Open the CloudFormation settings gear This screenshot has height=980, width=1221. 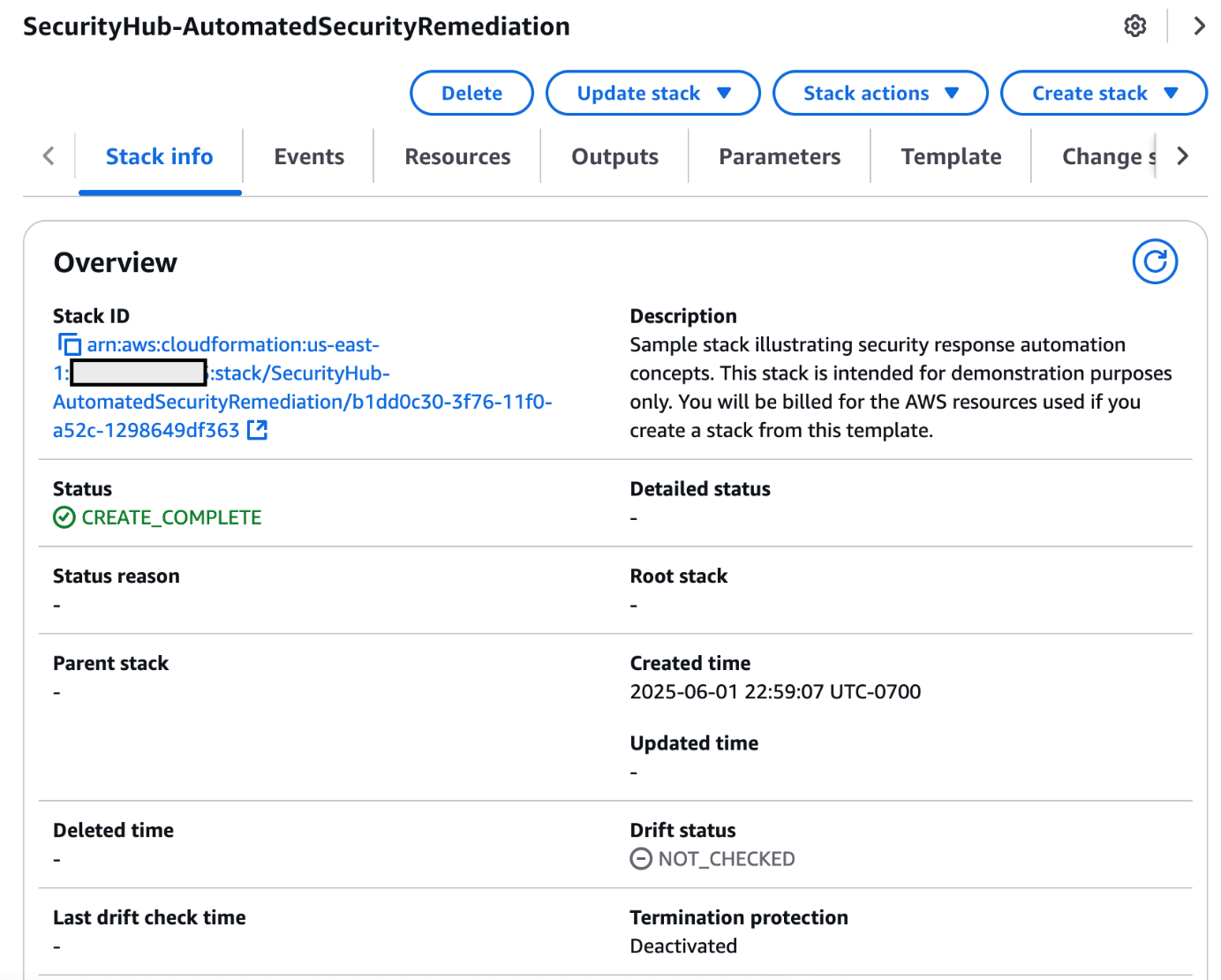(1134, 26)
